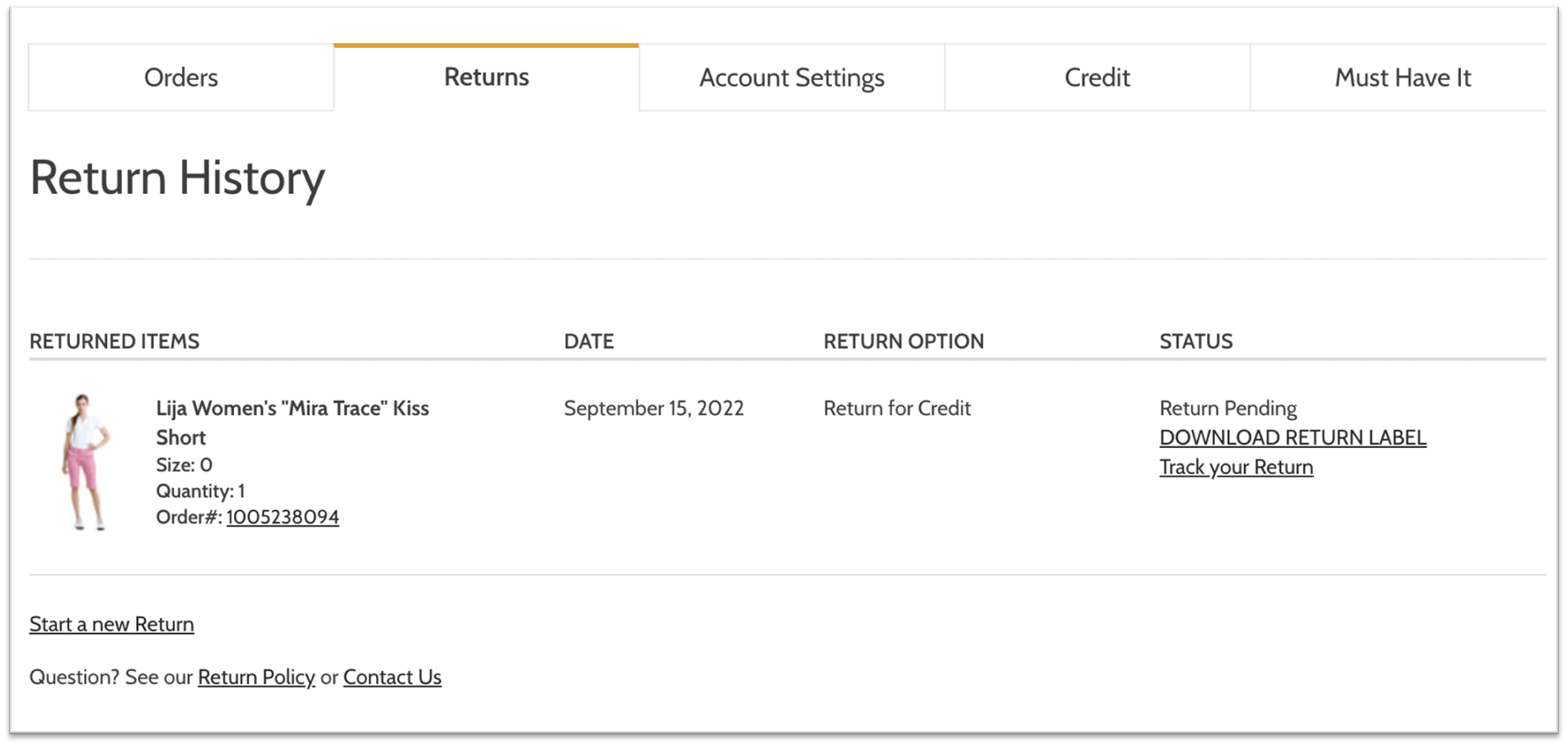This screenshot has width=1568, height=746.
Task: Open the Return Policy page
Action: click(x=256, y=677)
